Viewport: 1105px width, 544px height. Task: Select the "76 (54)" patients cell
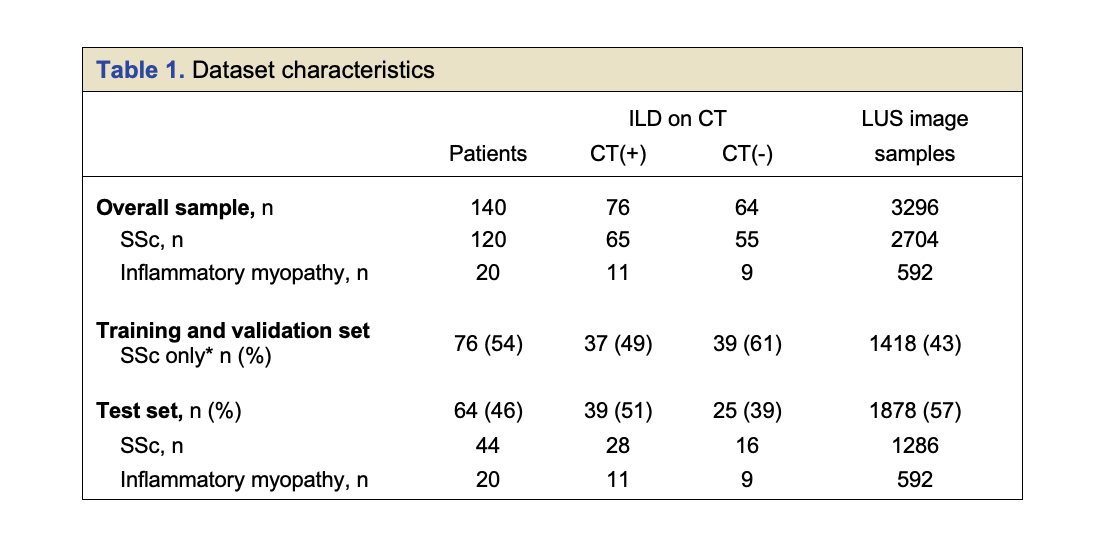click(488, 344)
